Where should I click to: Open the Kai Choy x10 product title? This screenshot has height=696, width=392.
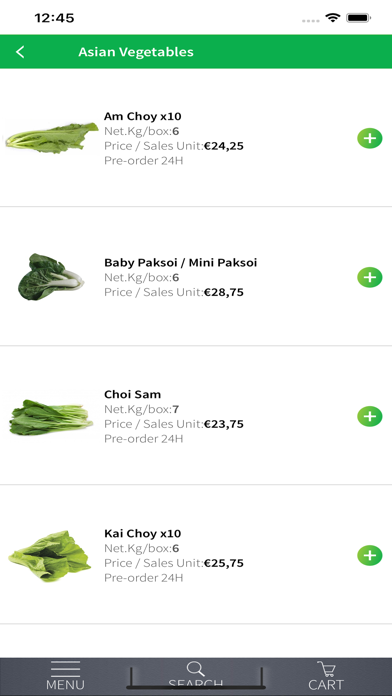click(x=143, y=533)
